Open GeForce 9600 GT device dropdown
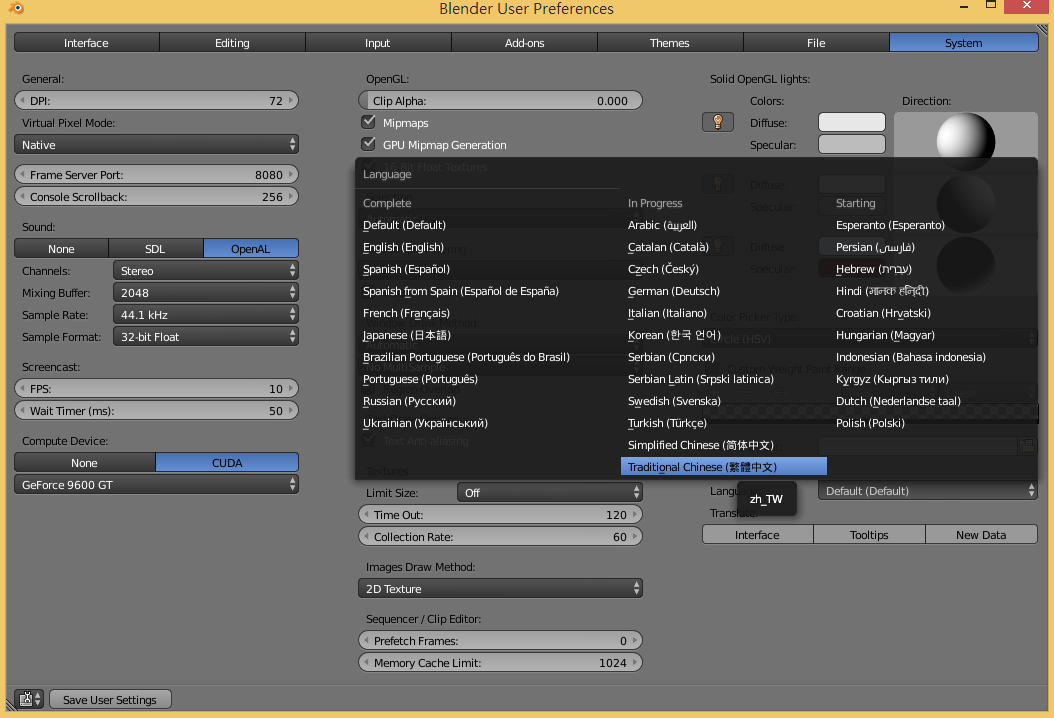Viewport: 1054px width, 718px height. coord(156,485)
